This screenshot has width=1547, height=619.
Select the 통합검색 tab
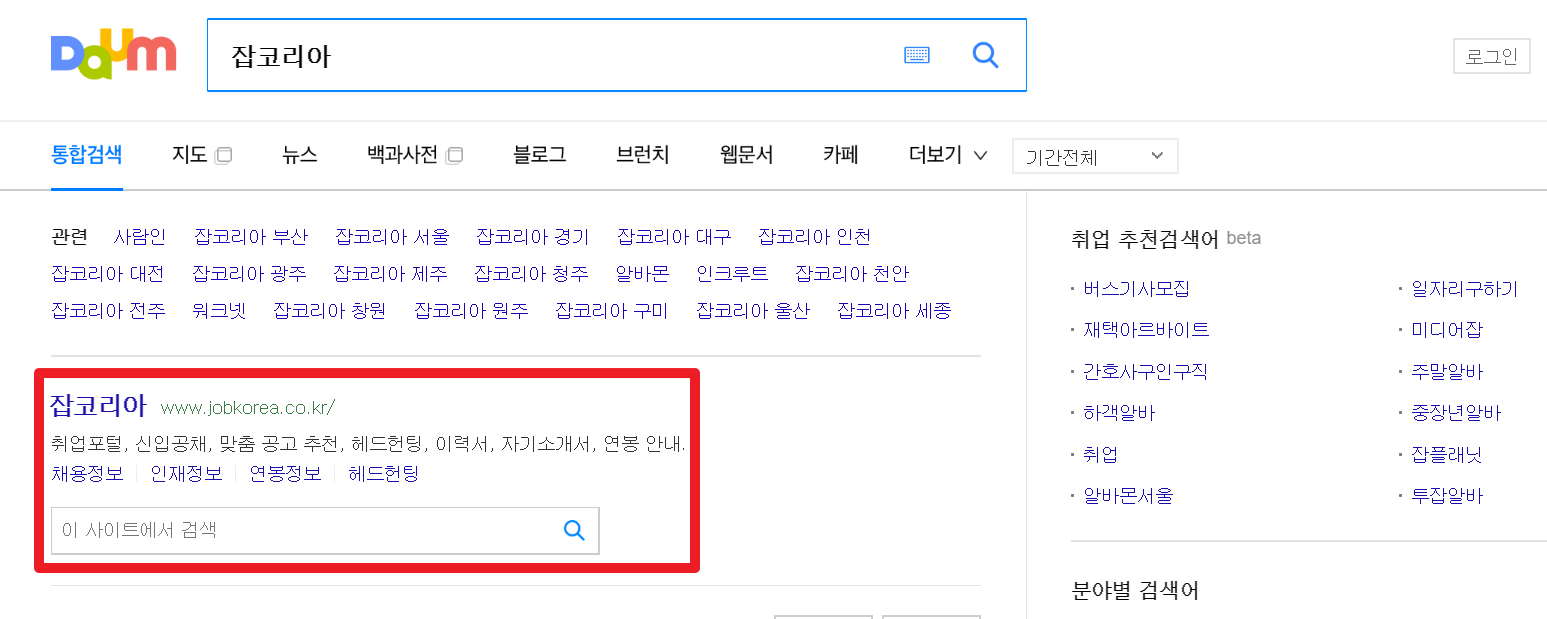(x=87, y=155)
